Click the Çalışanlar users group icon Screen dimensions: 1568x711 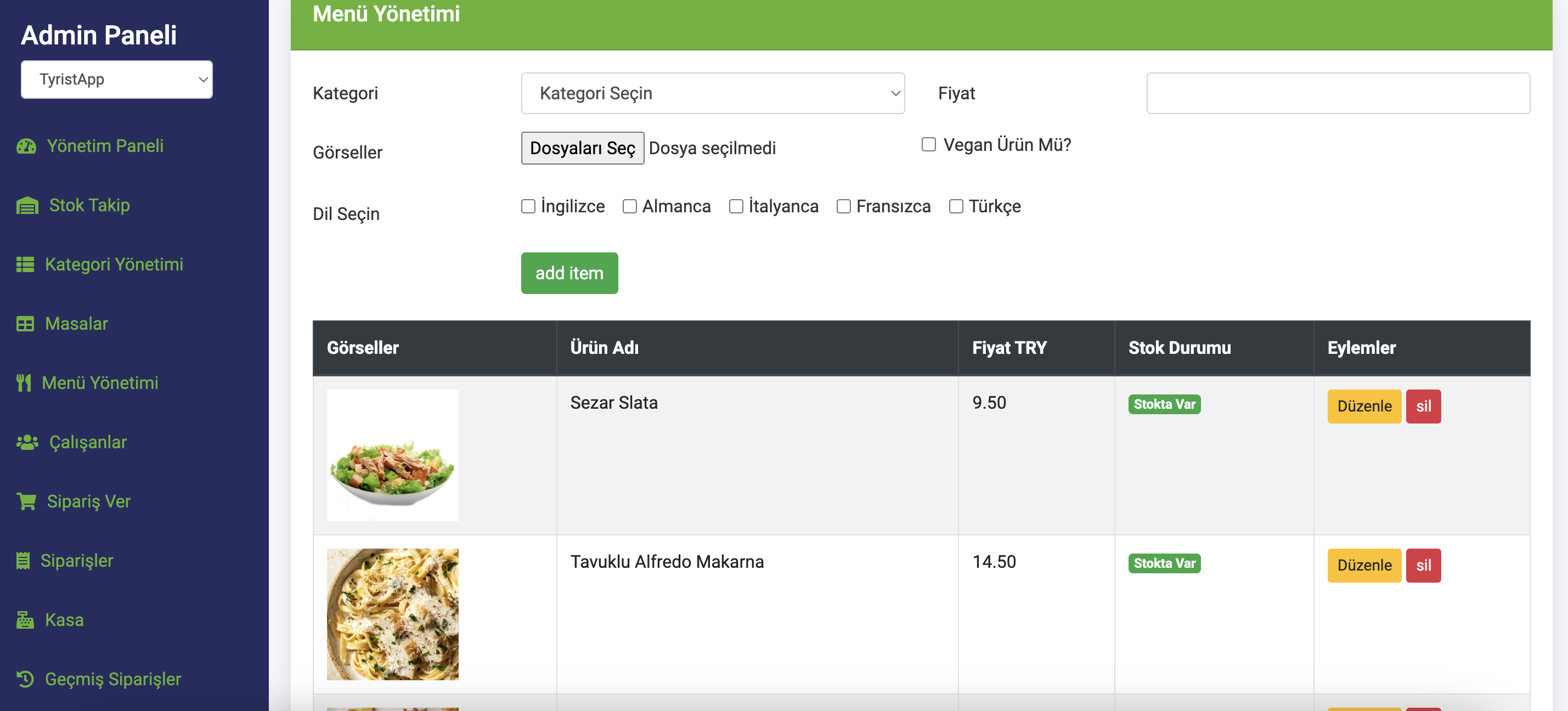click(x=27, y=443)
